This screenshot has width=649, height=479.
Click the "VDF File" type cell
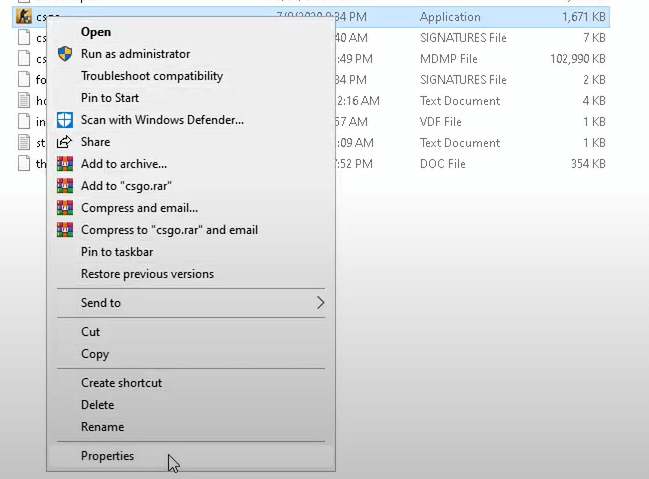tap(440, 122)
